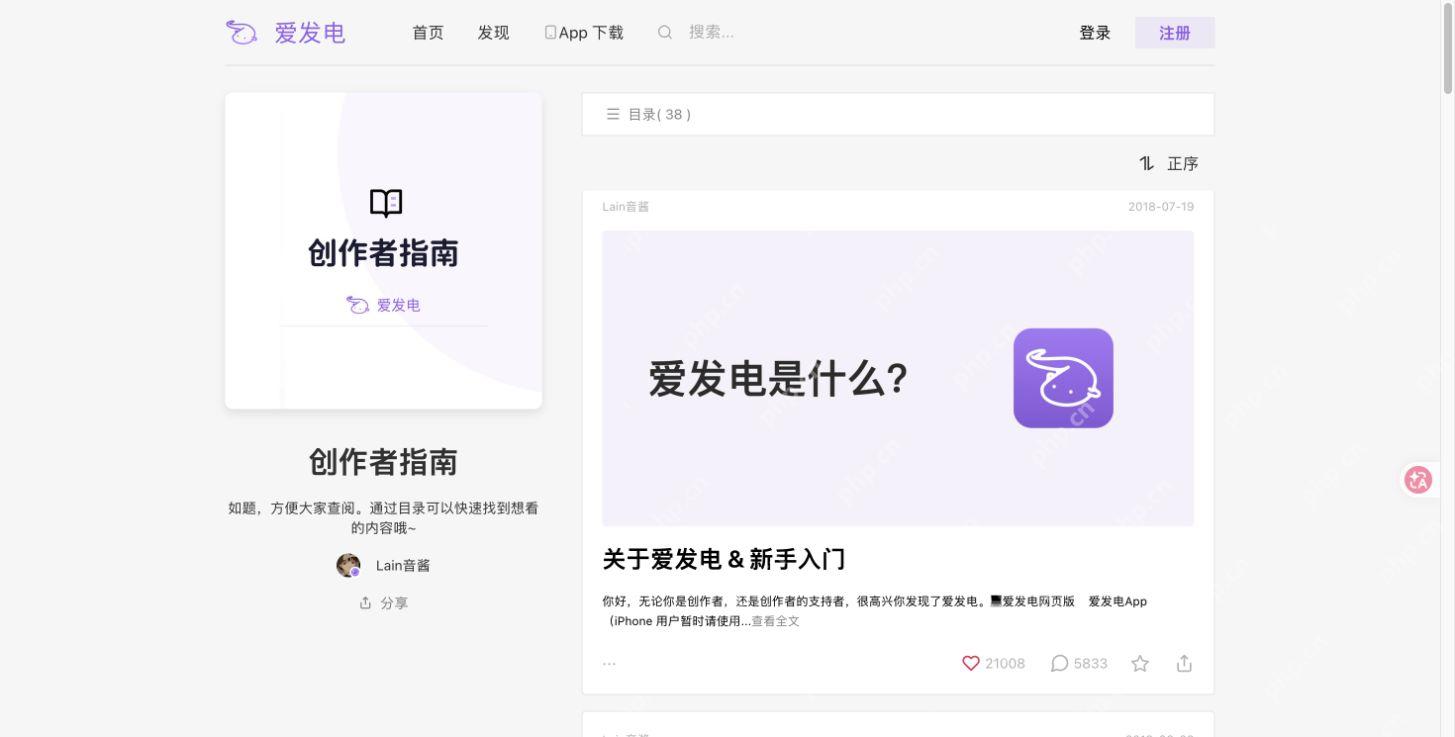
Task: Click the post share icon
Action: point(1184,663)
